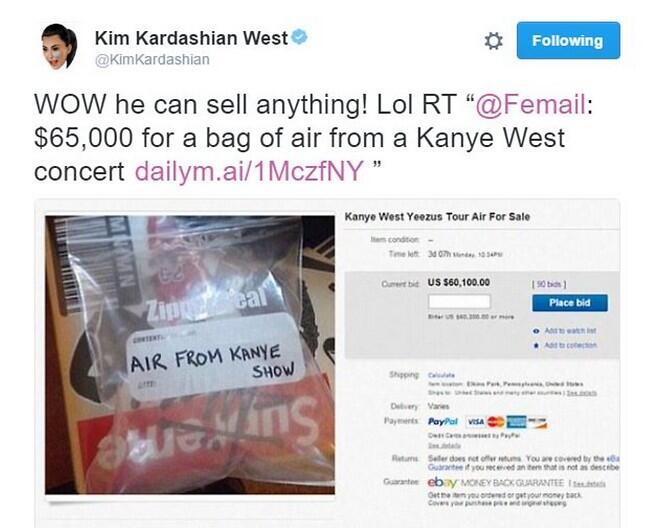Open the air bag photo thumbnail
This screenshot has height=528, width=650.
pos(190,355)
